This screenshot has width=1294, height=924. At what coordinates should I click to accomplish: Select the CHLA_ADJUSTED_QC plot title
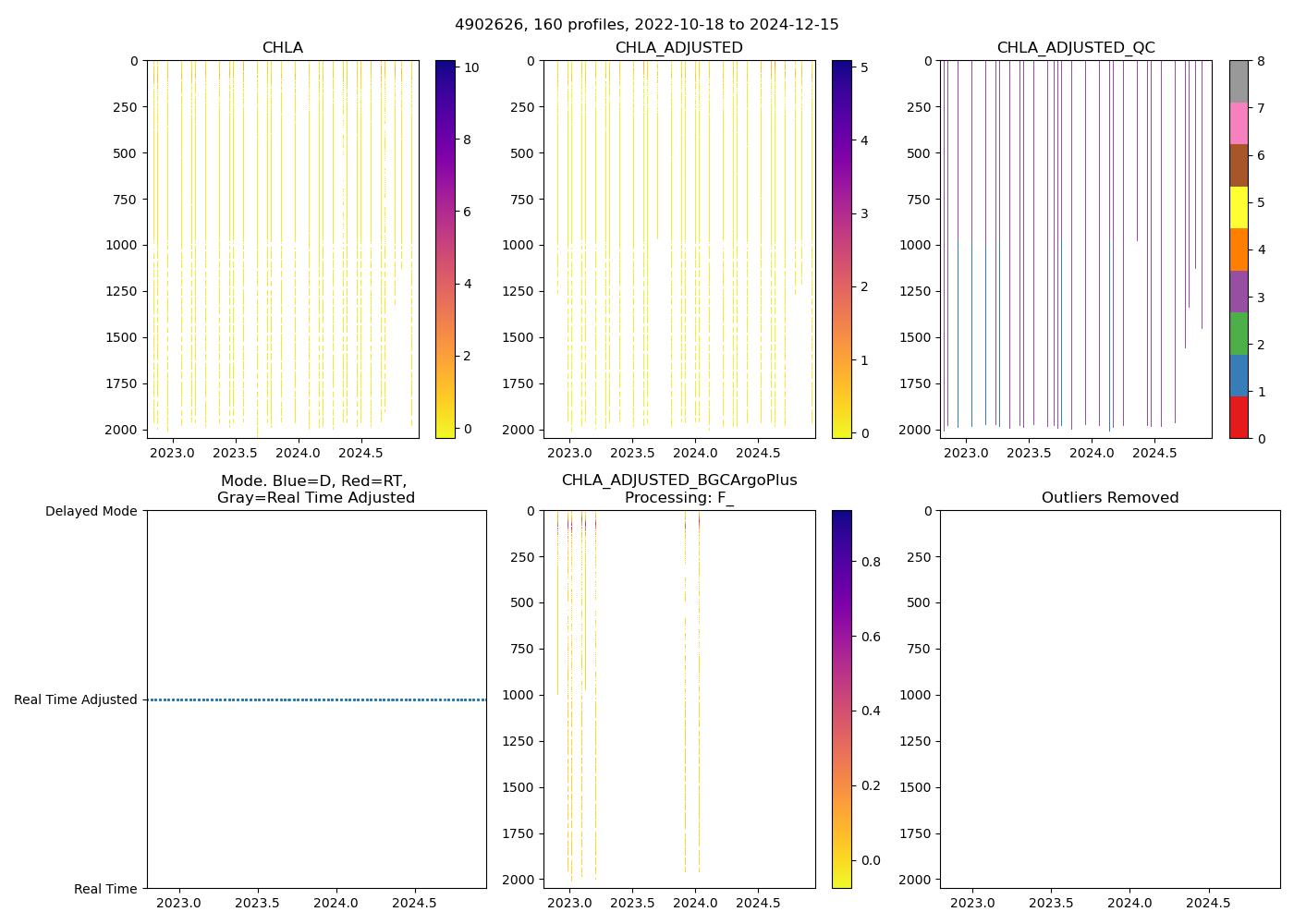(1076, 48)
